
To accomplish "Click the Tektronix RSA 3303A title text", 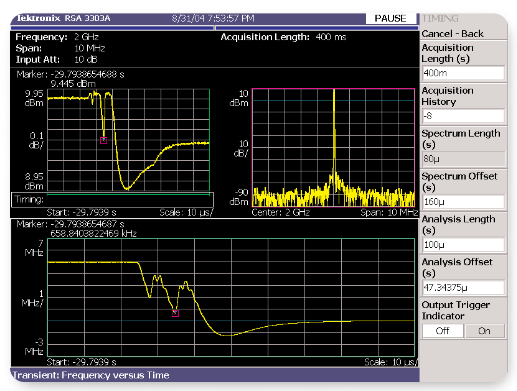I will click(63, 18).
